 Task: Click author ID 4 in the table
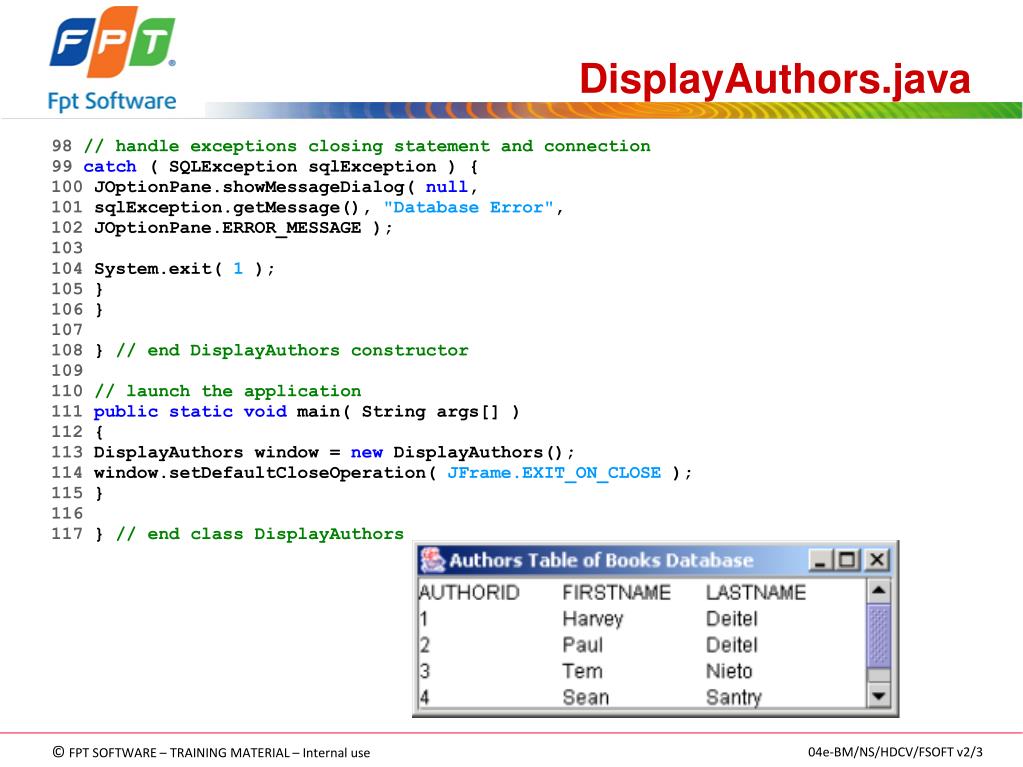tap(425, 697)
